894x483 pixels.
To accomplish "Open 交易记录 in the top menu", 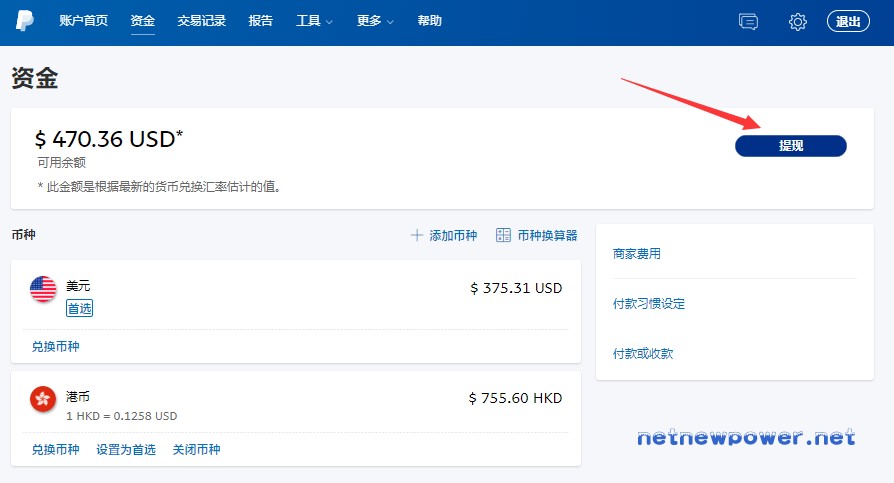I will click(201, 21).
